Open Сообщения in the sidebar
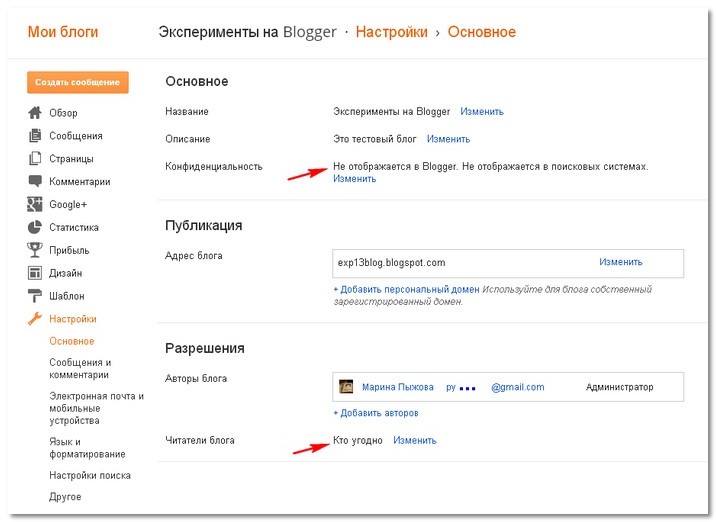Screen dimensions: 716x522 [x=76, y=136]
